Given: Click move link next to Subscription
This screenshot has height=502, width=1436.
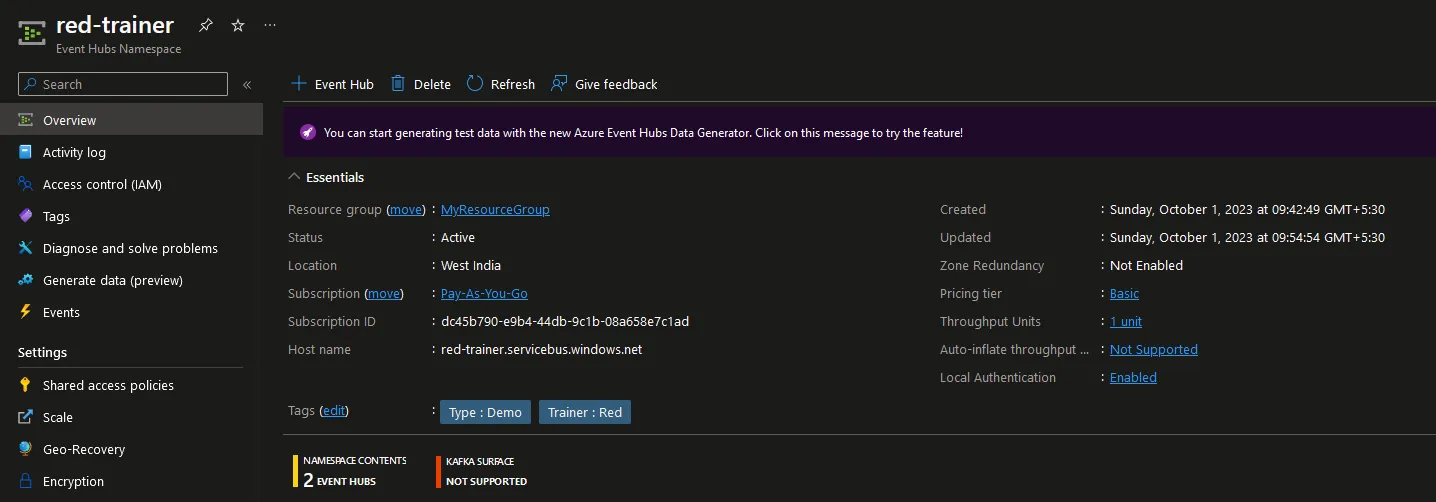Looking at the screenshot, I should tap(384, 293).
